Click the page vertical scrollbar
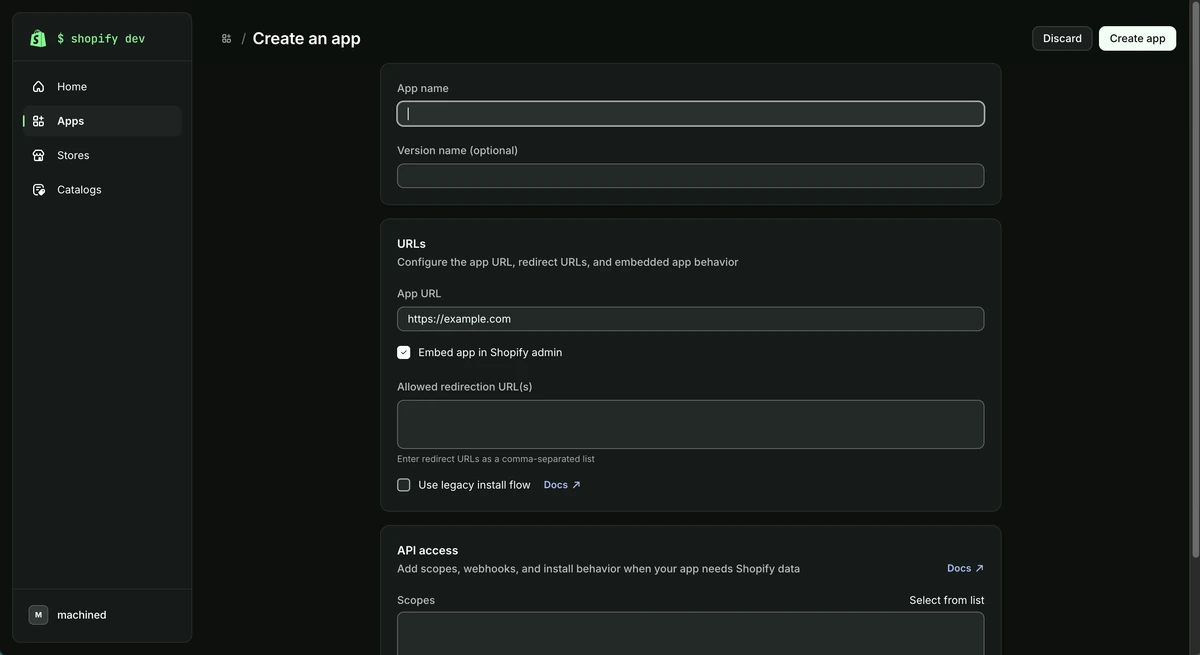Image resolution: width=1200 pixels, height=655 pixels. pos(1194,280)
